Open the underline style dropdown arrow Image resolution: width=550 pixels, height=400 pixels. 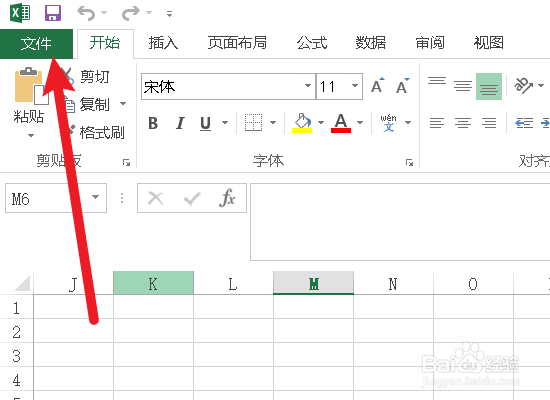point(225,122)
